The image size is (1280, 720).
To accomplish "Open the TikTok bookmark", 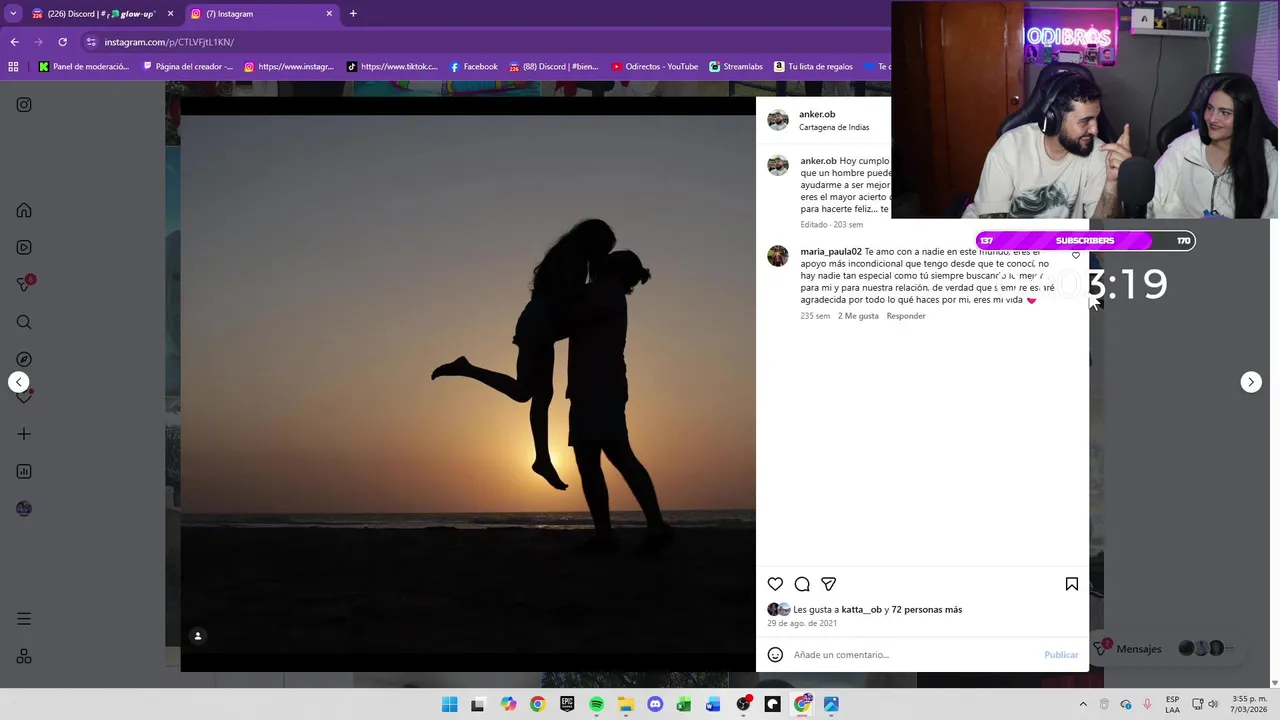I will tap(392, 67).
